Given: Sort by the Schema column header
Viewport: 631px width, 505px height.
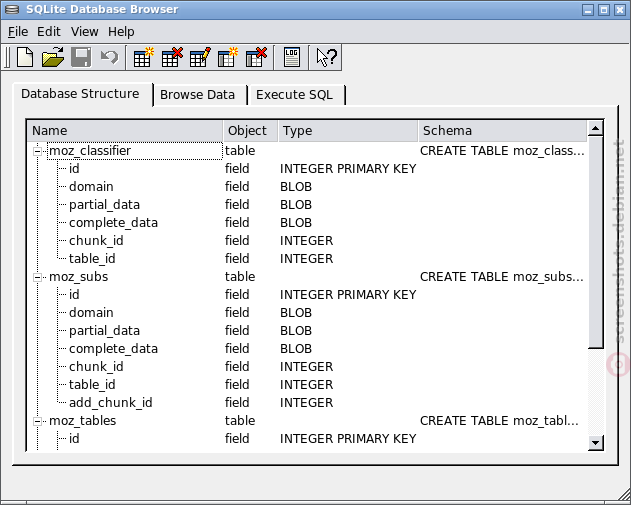Looking at the screenshot, I should click(503, 131).
